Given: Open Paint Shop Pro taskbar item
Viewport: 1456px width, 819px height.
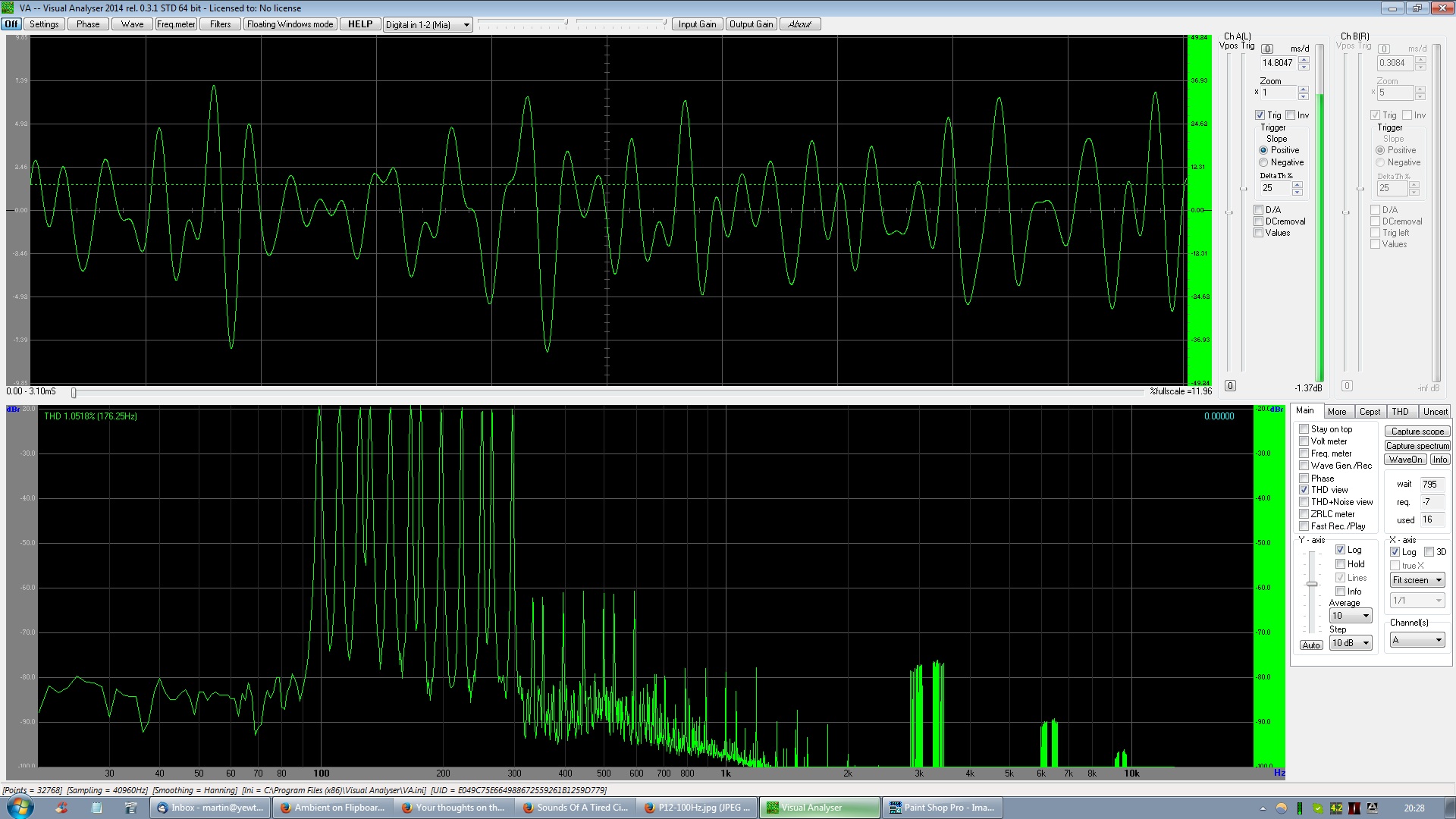Looking at the screenshot, I should [x=942, y=808].
